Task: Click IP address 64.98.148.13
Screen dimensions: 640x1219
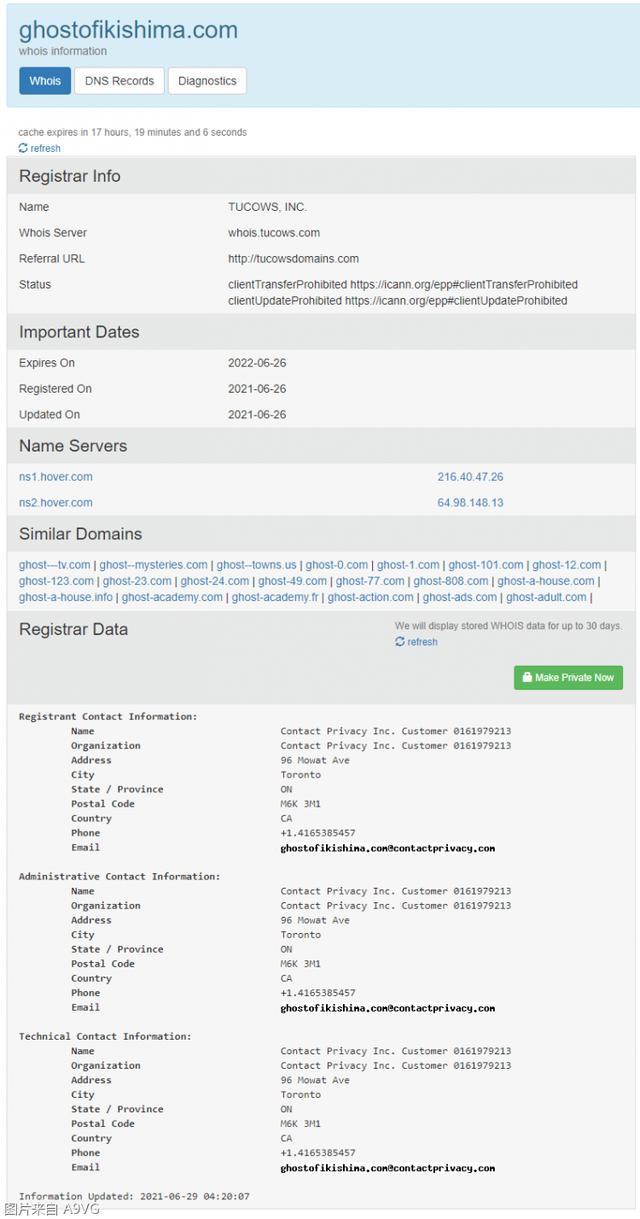Action: [470, 503]
